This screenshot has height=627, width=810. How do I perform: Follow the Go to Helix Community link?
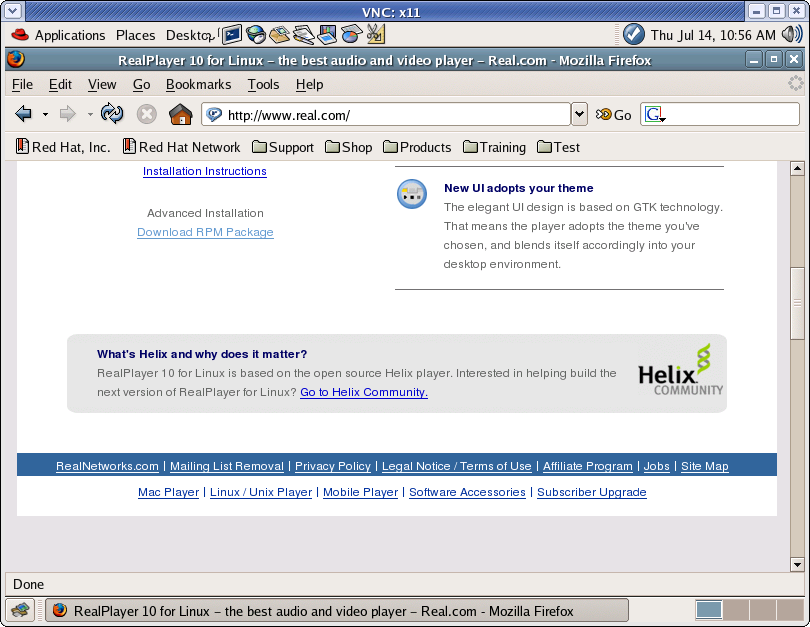point(364,392)
